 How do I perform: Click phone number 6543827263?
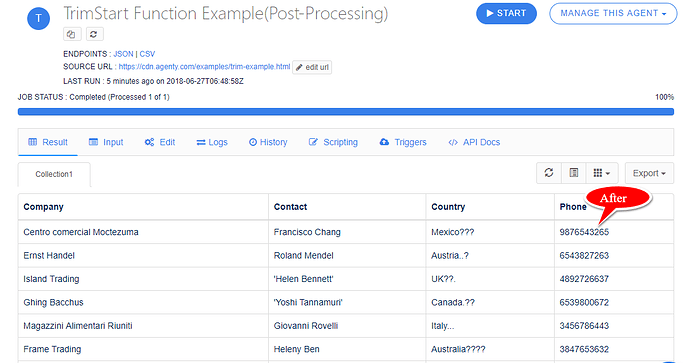(x=584, y=255)
